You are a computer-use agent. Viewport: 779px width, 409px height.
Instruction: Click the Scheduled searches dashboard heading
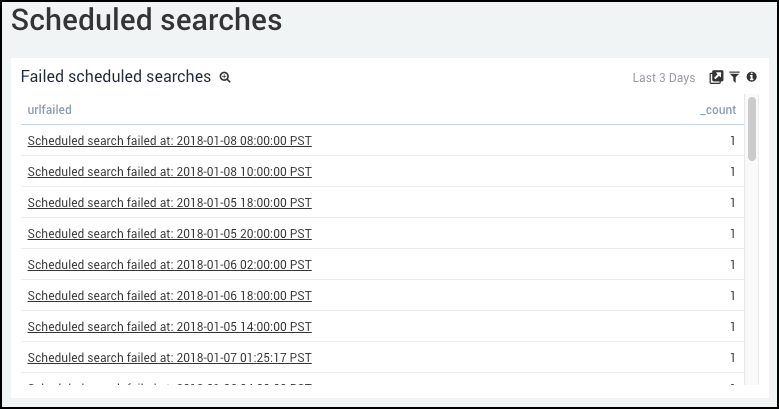[x=146, y=20]
